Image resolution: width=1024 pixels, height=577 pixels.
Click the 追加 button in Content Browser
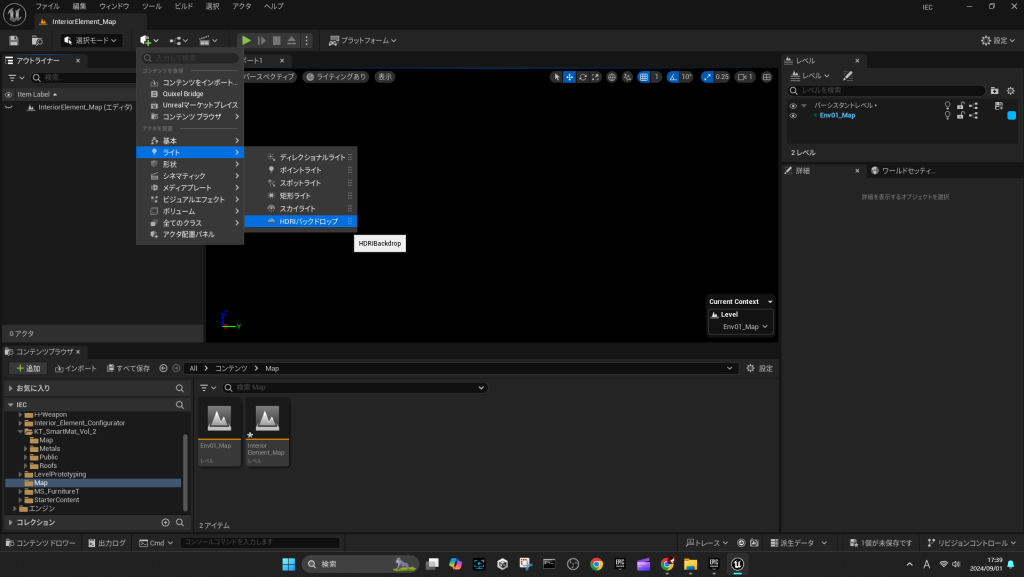pyautogui.click(x=28, y=368)
